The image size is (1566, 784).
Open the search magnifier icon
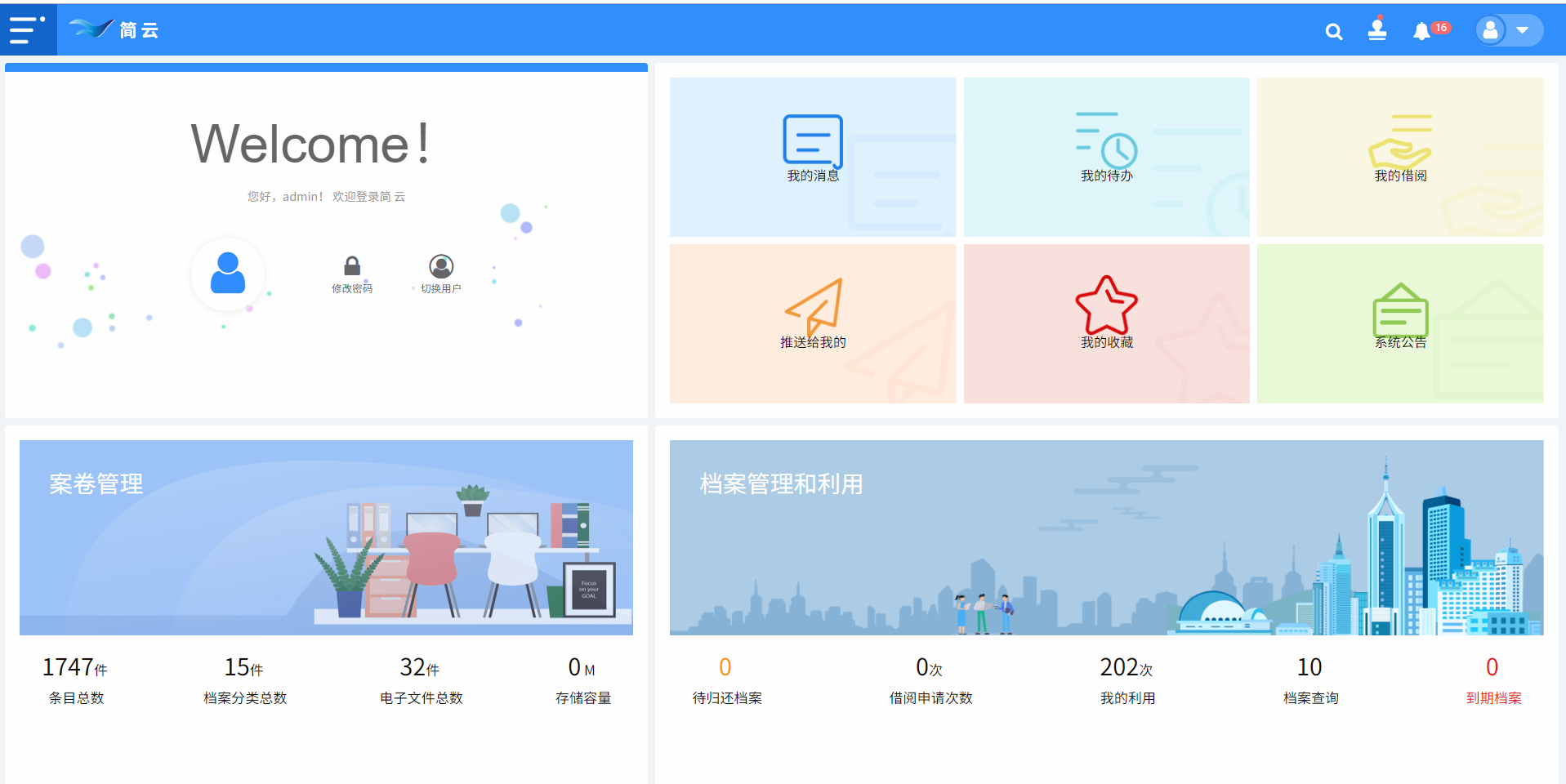coord(1333,32)
